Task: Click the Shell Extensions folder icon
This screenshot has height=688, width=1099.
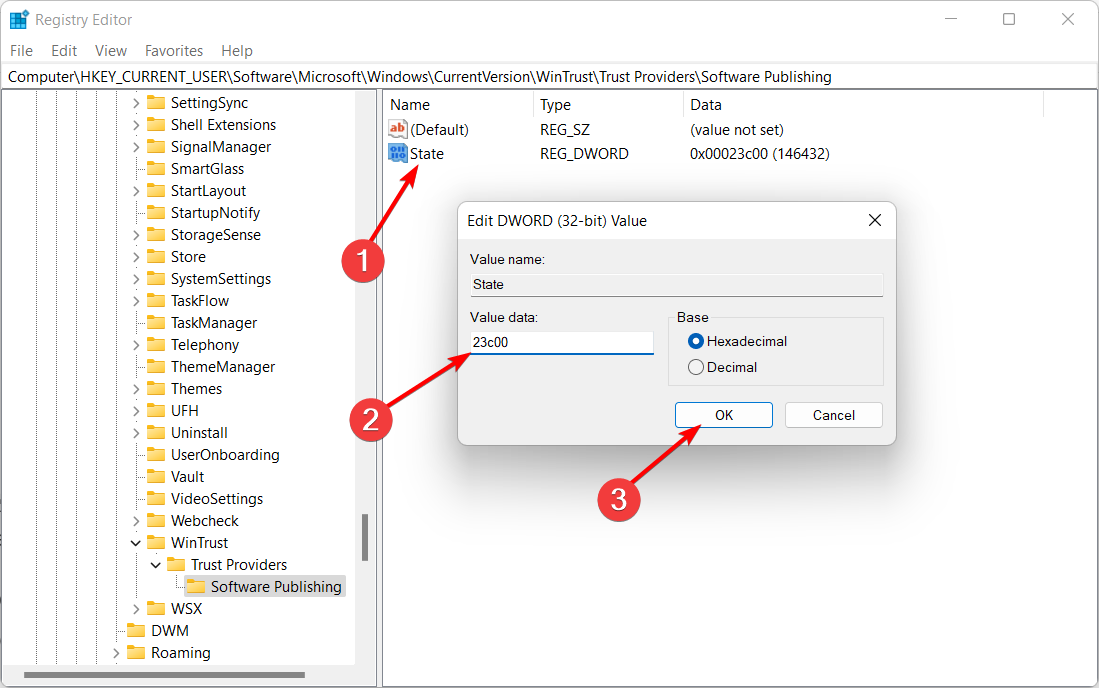Action: [x=156, y=125]
